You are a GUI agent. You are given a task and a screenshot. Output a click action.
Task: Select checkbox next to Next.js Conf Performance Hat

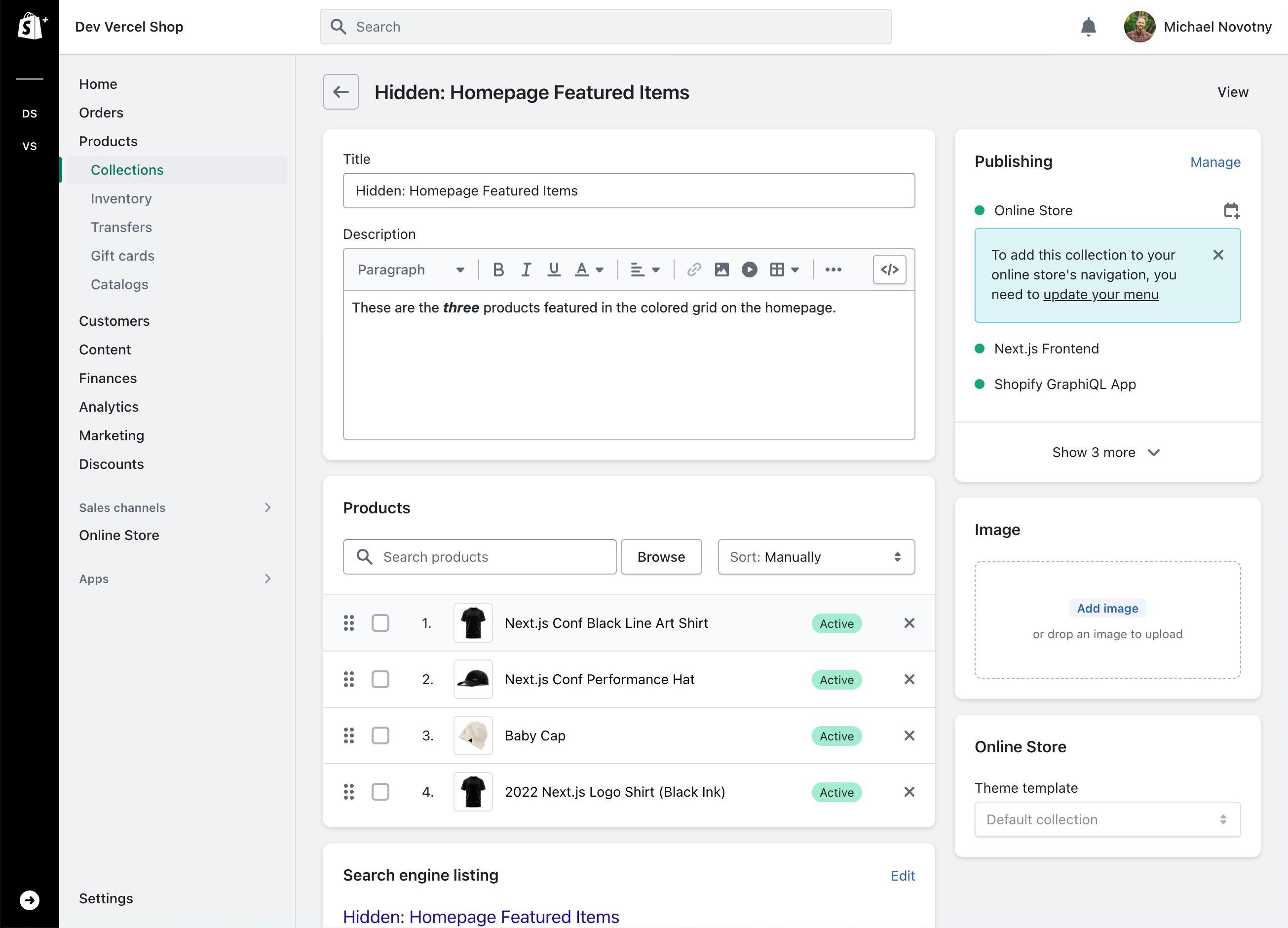click(380, 679)
